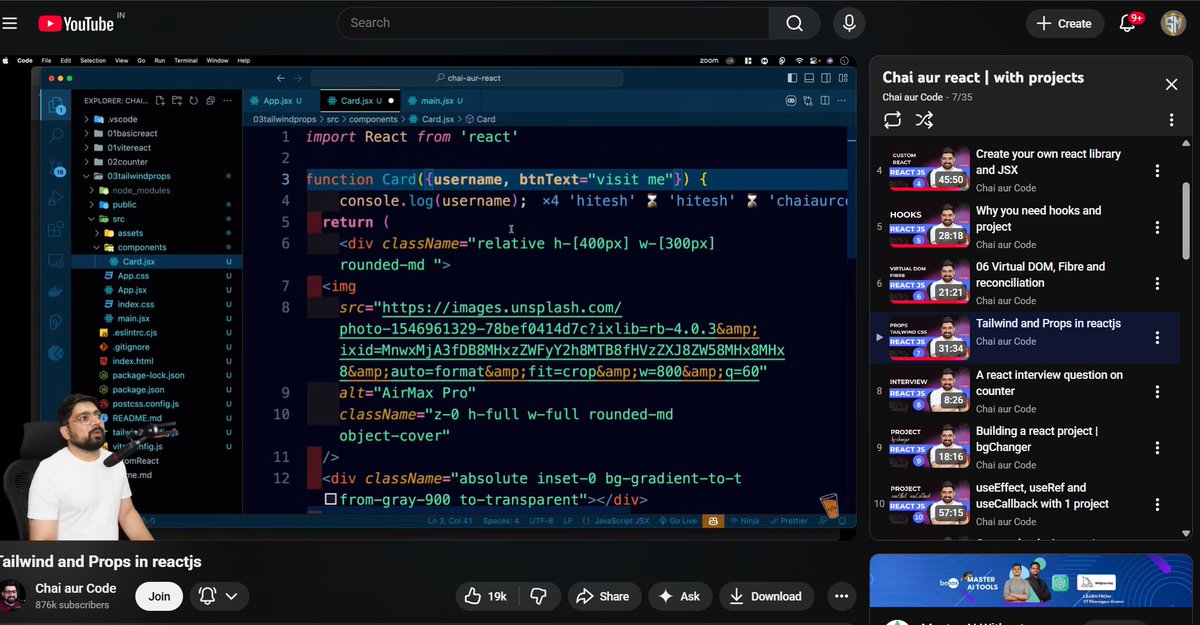Viewport: 1200px width, 625px height.
Task: Click Extensions icon in video's VS Code
Action: 56,230
